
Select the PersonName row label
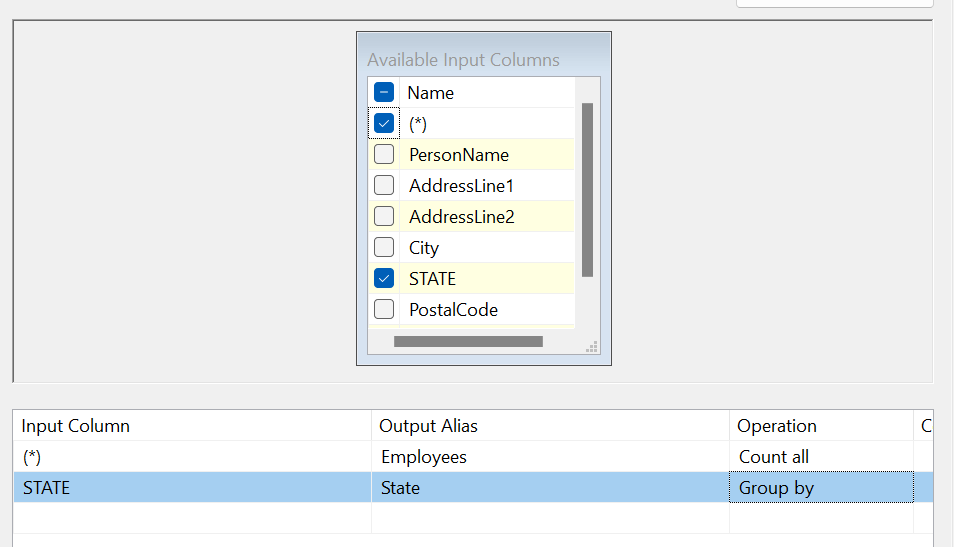459,155
